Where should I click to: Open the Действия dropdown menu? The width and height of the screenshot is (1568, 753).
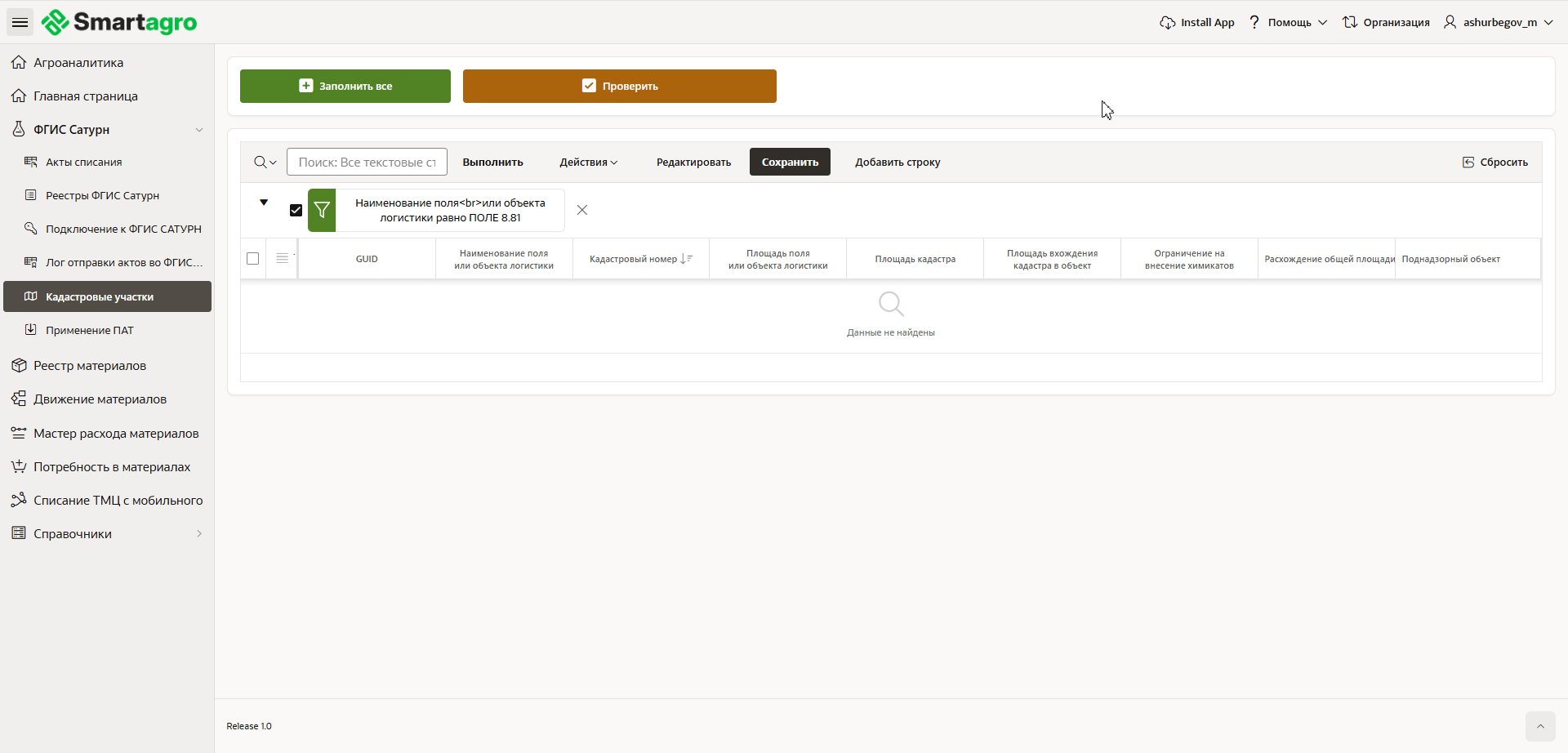[588, 163]
